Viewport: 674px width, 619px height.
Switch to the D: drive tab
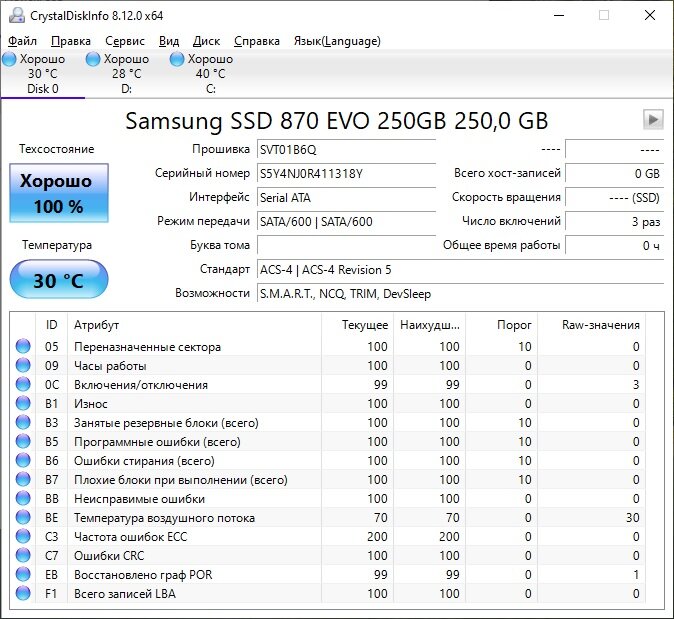coord(126,74)
